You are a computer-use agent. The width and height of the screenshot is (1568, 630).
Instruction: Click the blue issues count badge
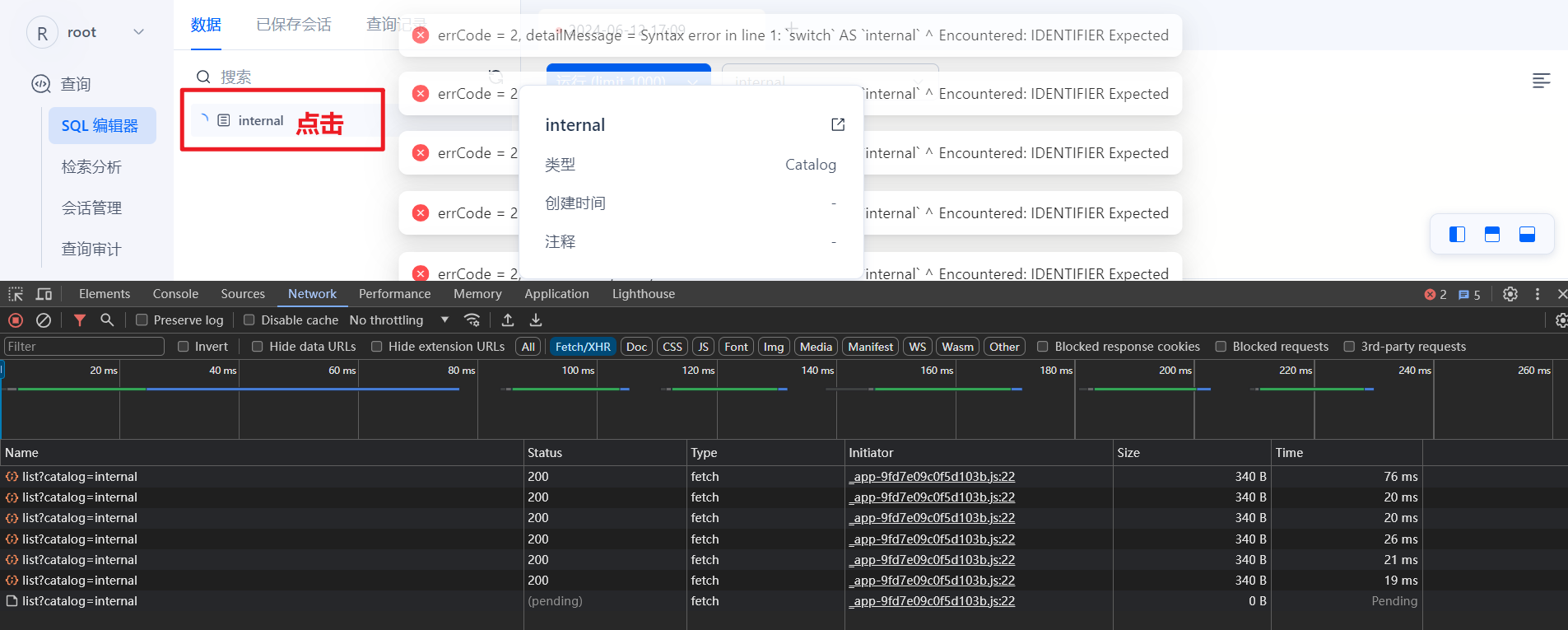tap(1469, 295)
